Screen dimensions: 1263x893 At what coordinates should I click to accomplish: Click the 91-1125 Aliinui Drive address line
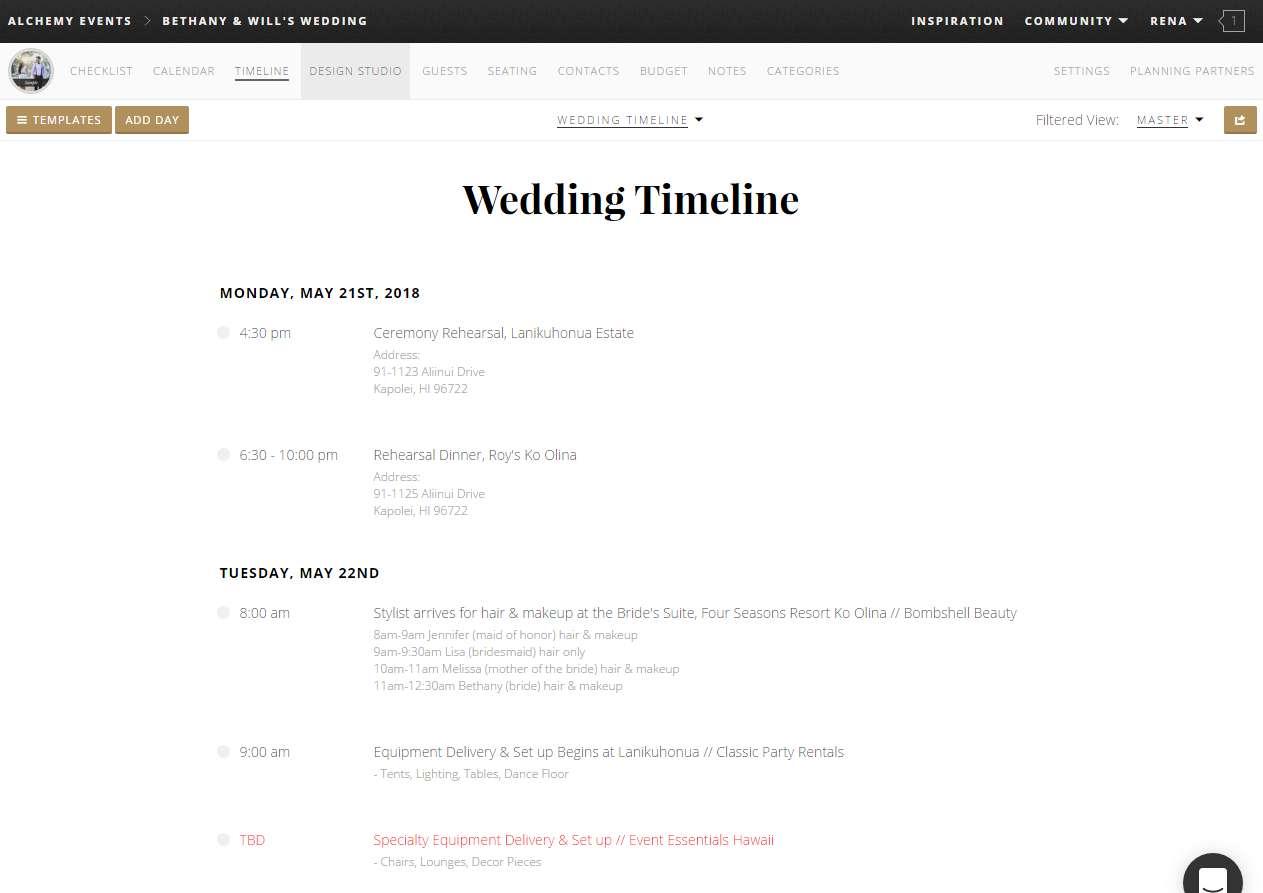pyautogui.click(x=429, y=494)
